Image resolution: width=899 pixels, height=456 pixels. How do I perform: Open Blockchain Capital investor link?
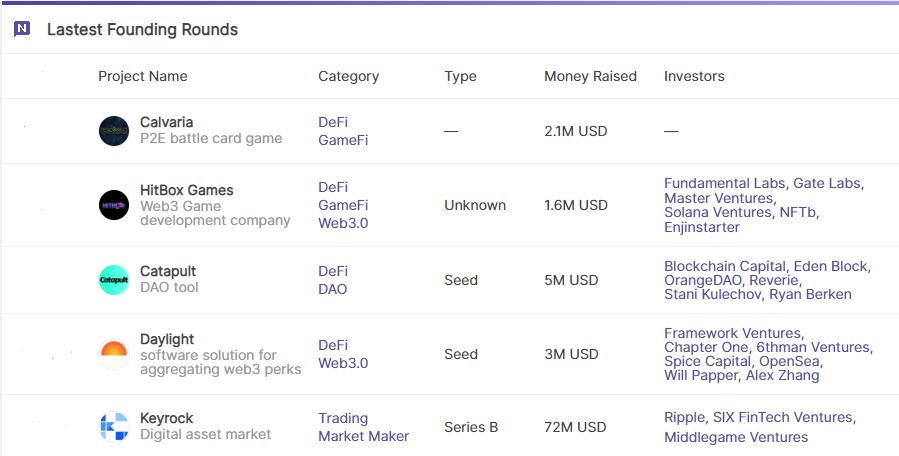tap(725, 266)
